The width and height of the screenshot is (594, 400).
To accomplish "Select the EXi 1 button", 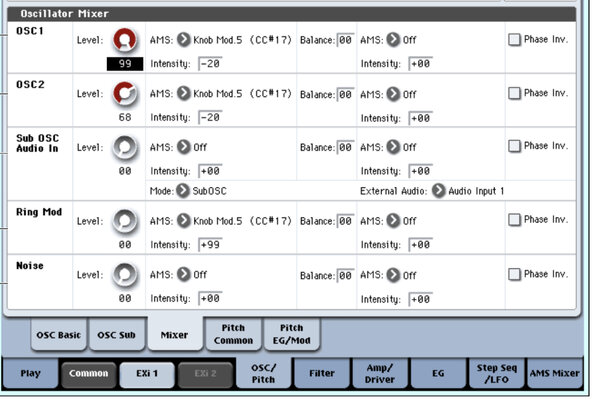I will pyautogui.click(x=147, y=373).
